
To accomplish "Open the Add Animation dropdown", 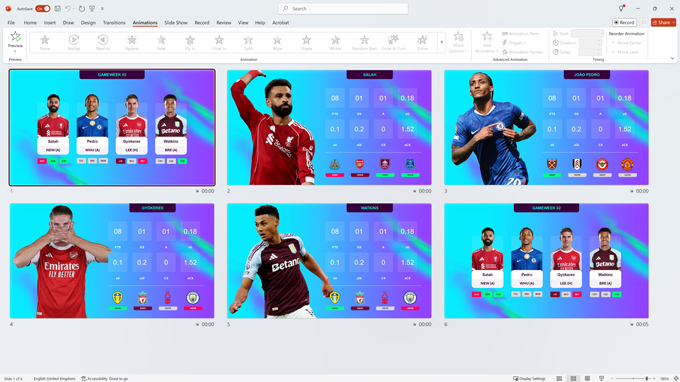I will coord(486,42).
